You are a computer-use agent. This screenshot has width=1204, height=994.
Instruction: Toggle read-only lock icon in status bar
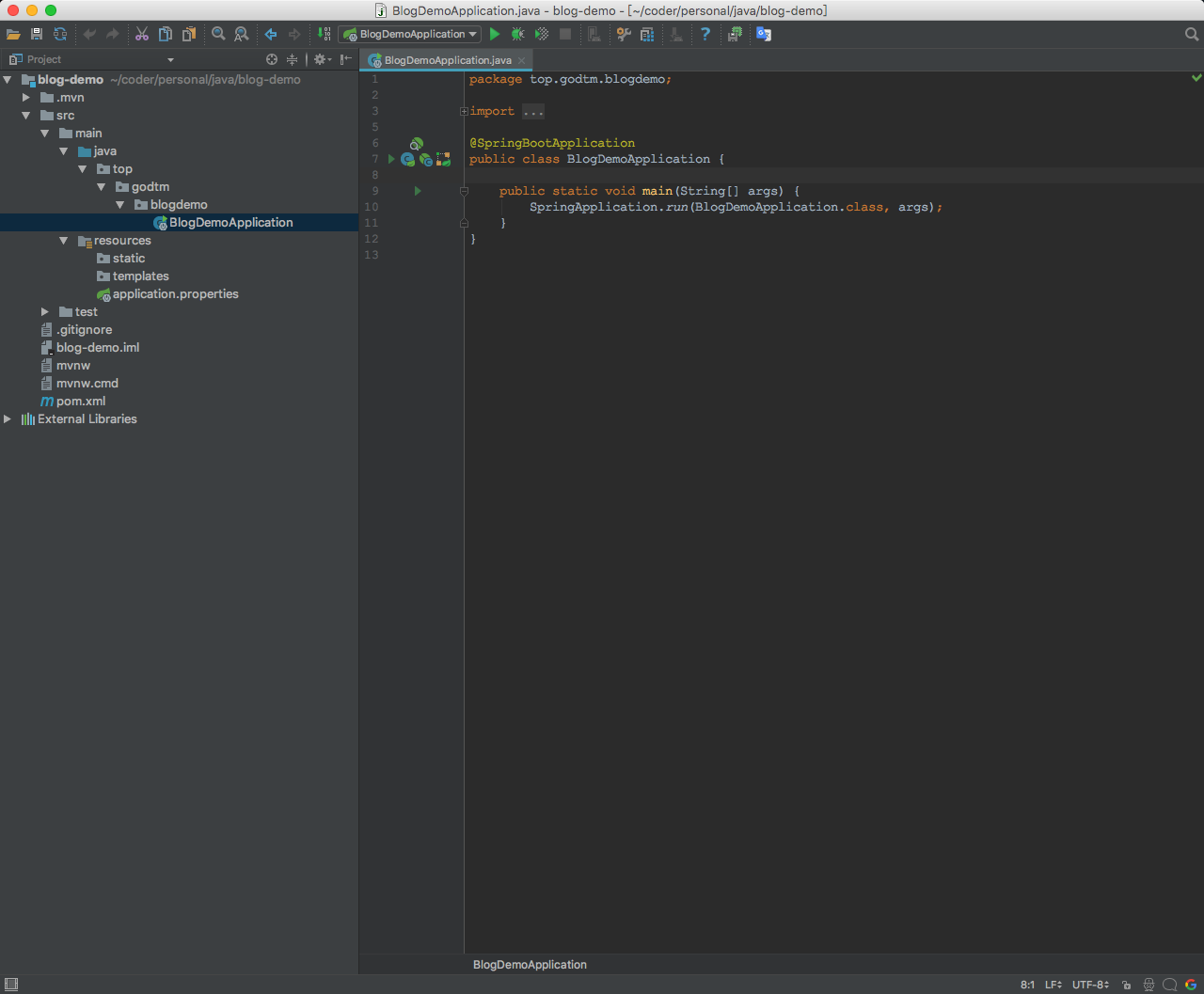click(x=1126, y=985)
